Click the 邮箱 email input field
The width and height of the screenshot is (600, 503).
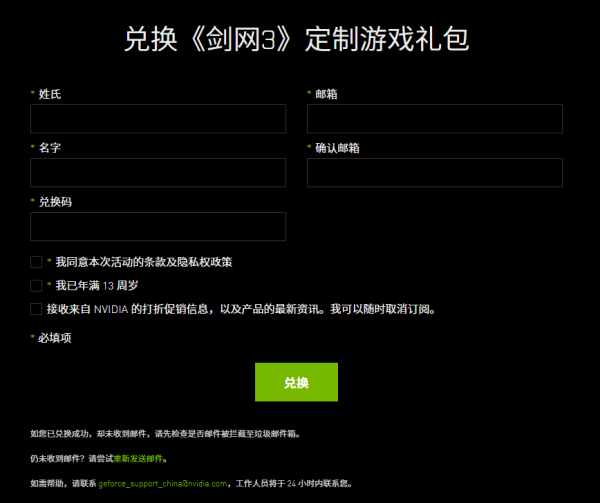click(x=434, y=119)
